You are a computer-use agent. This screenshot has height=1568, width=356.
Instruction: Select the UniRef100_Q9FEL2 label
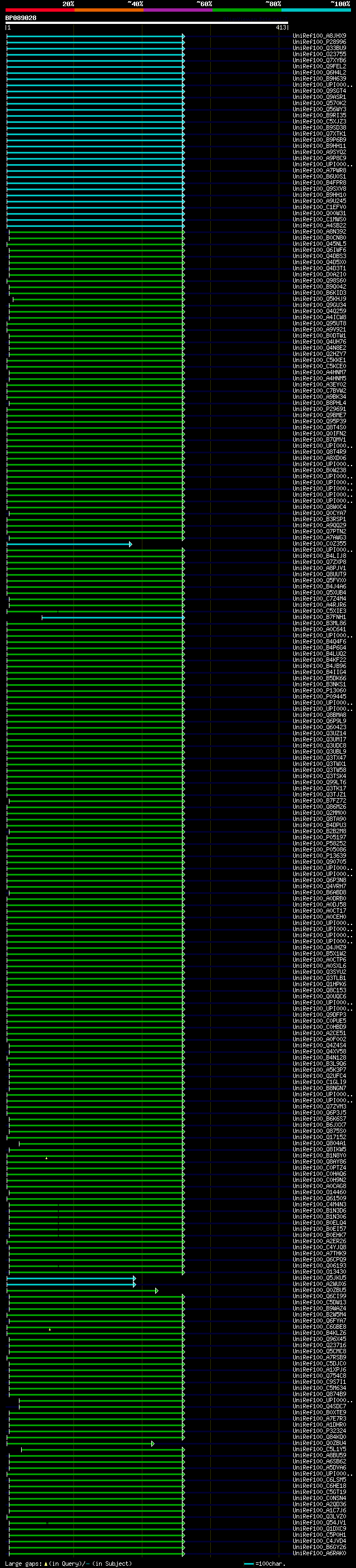point(319,66)
